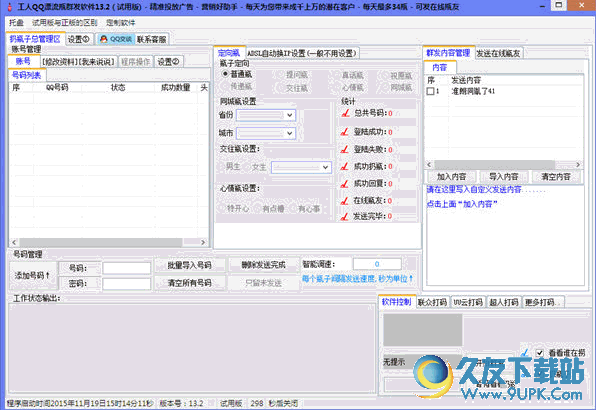Screen dimensions: 596x410
Task: Open the ADSL自动换IP设置 tab
Action: 302,53
